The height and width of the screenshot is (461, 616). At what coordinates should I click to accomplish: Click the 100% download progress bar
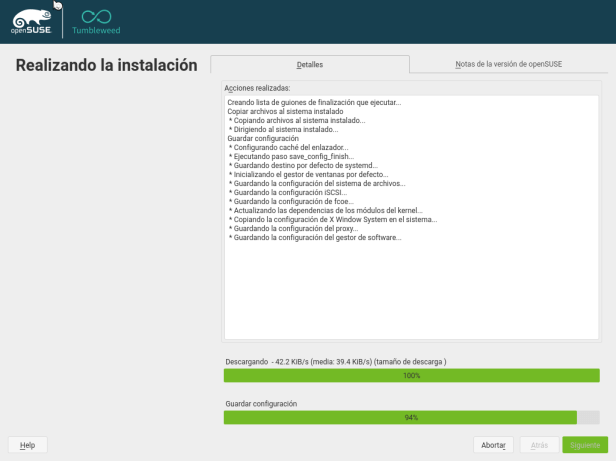pyautogui.click(x=411, y=375)
